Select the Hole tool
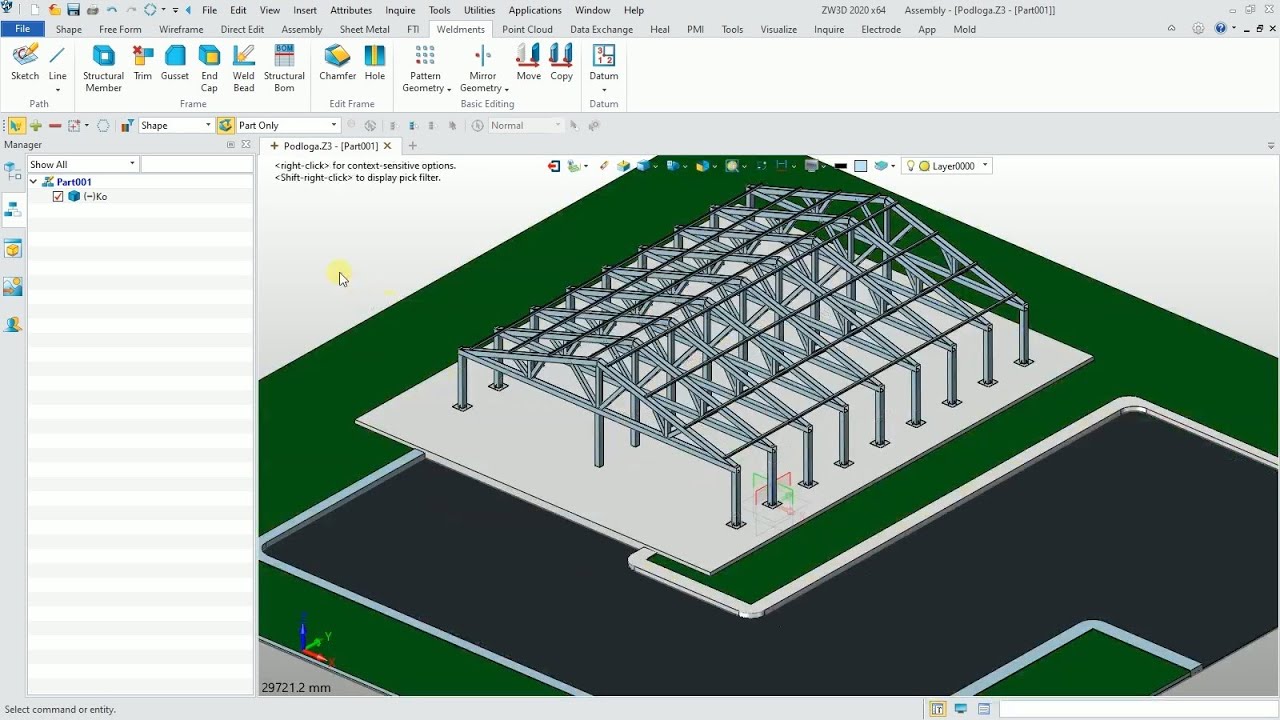The image size is (1280, 720). 375,62
